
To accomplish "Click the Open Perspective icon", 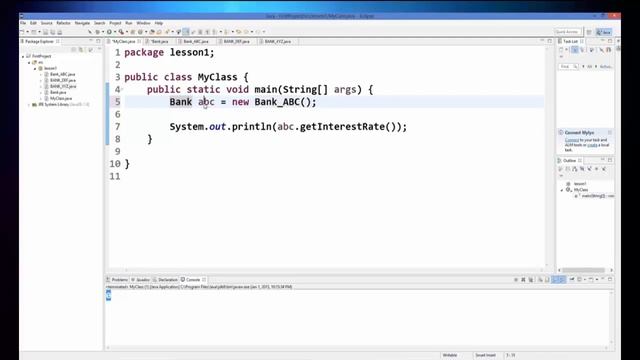I will point(589,32).
